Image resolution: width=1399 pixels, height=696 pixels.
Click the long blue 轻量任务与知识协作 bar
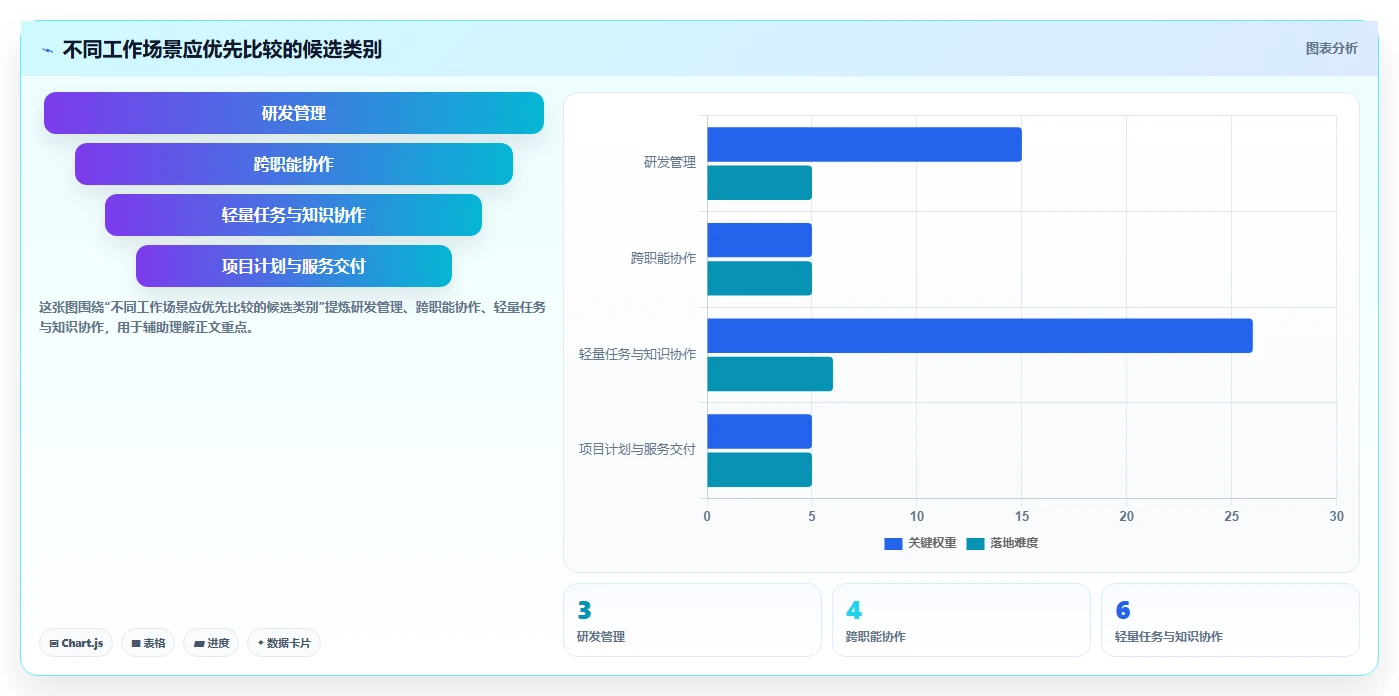tap(980, 336)
